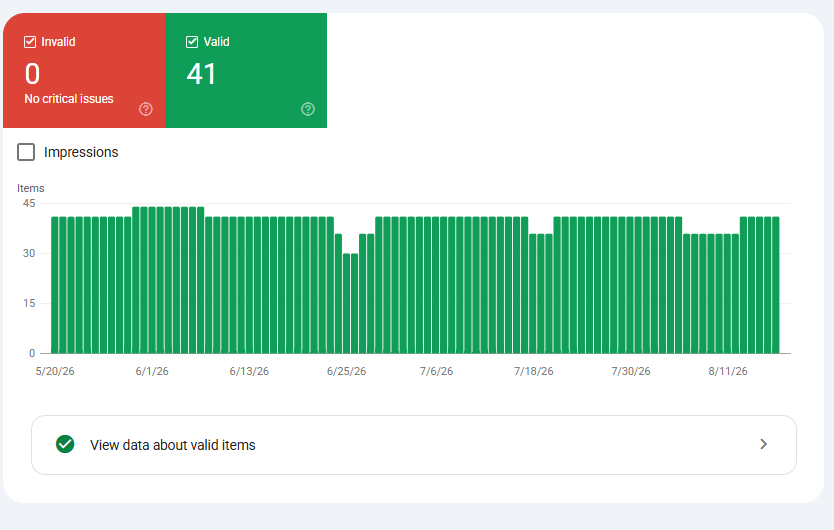Select the red Invalid status card

(84, 70)
